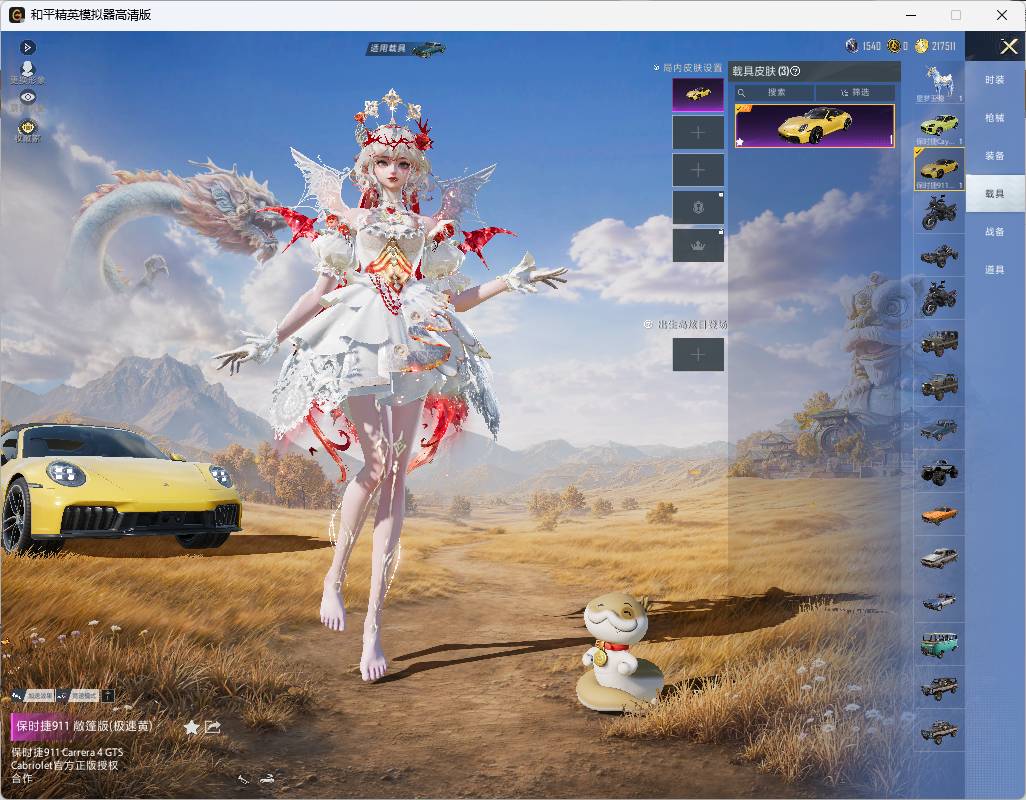Add a spawn island entrance effect slot
This screenshot has height=800, width=1026.
(698, 355)
